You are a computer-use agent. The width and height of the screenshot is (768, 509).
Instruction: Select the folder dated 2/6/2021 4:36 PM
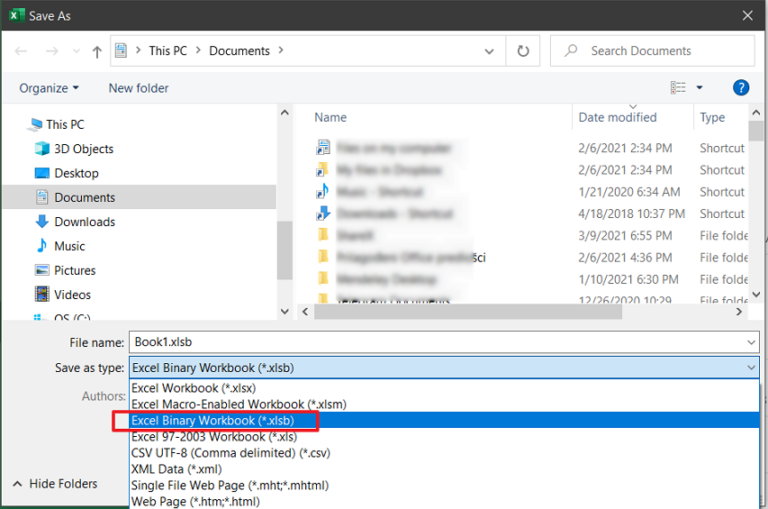coord(531,258)
